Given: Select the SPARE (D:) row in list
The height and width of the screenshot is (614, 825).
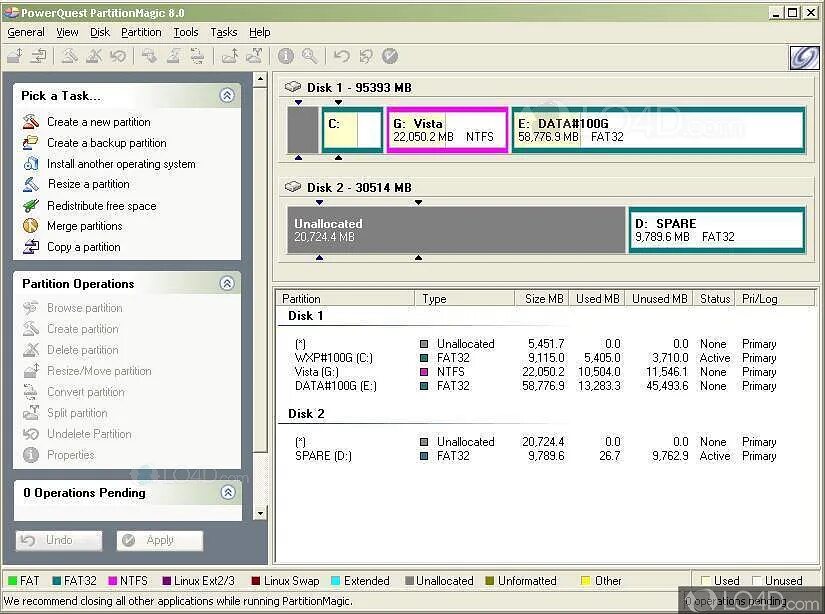Looking at the screenshot, I should coord(536,456).
